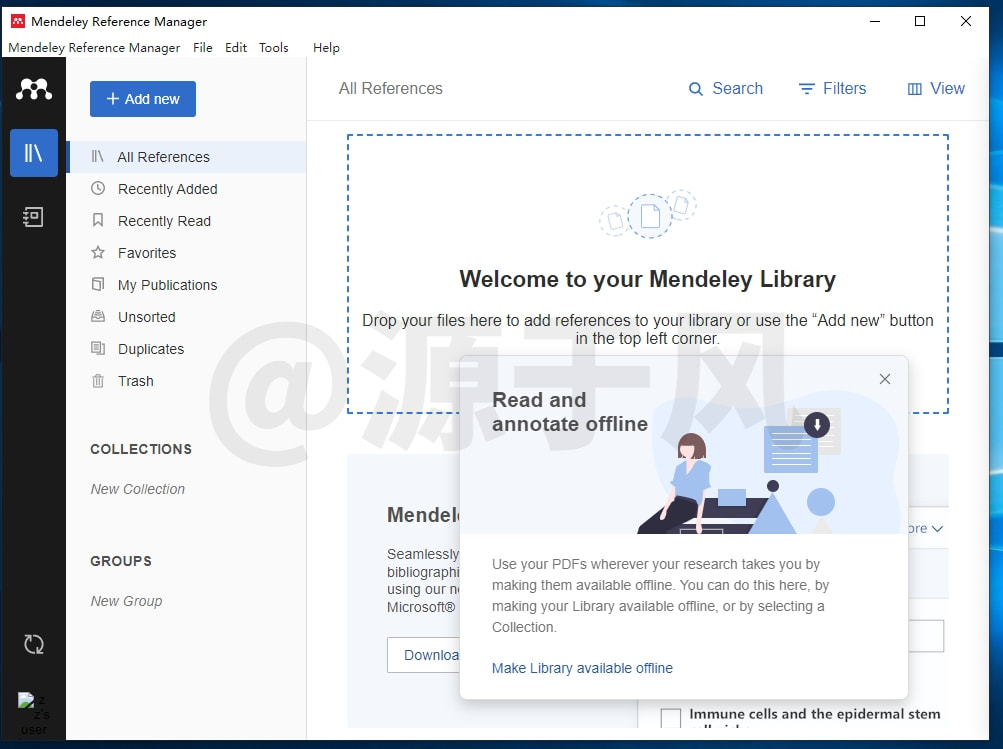1003x749 pixels.
Task: Click the Search magnifier icon
Action: 695,89
